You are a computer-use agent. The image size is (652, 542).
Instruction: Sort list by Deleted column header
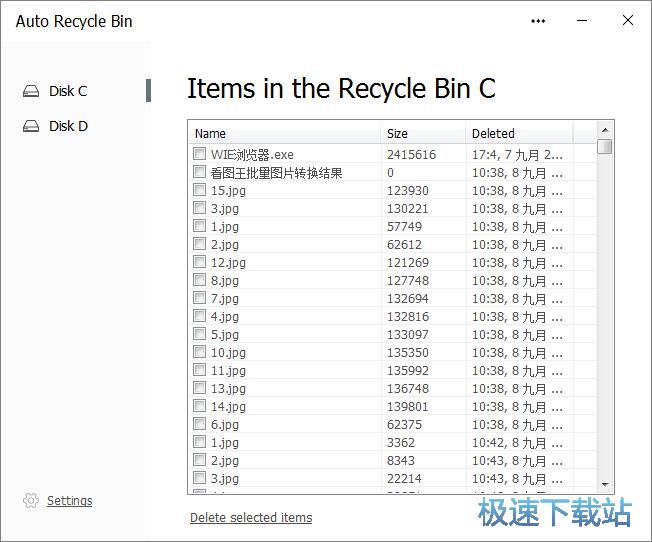[519, 134]
